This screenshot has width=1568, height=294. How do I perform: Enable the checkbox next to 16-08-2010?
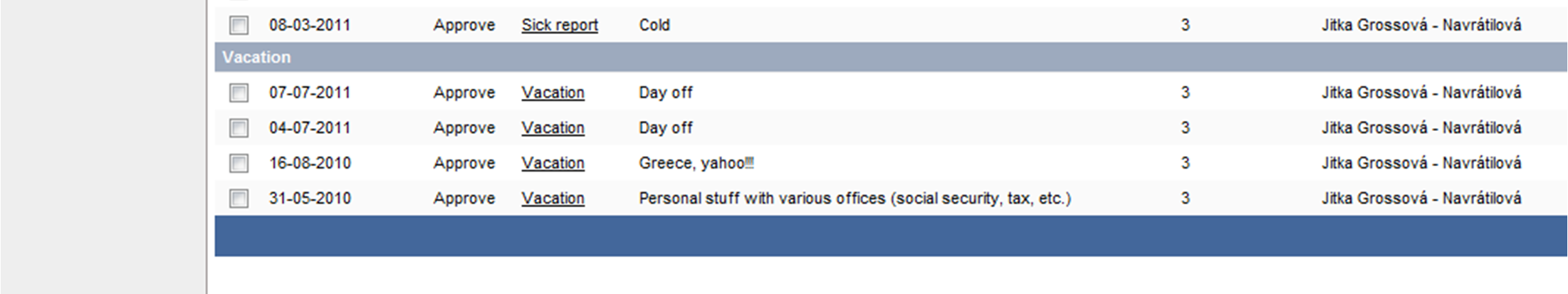(x=239, y=163)
